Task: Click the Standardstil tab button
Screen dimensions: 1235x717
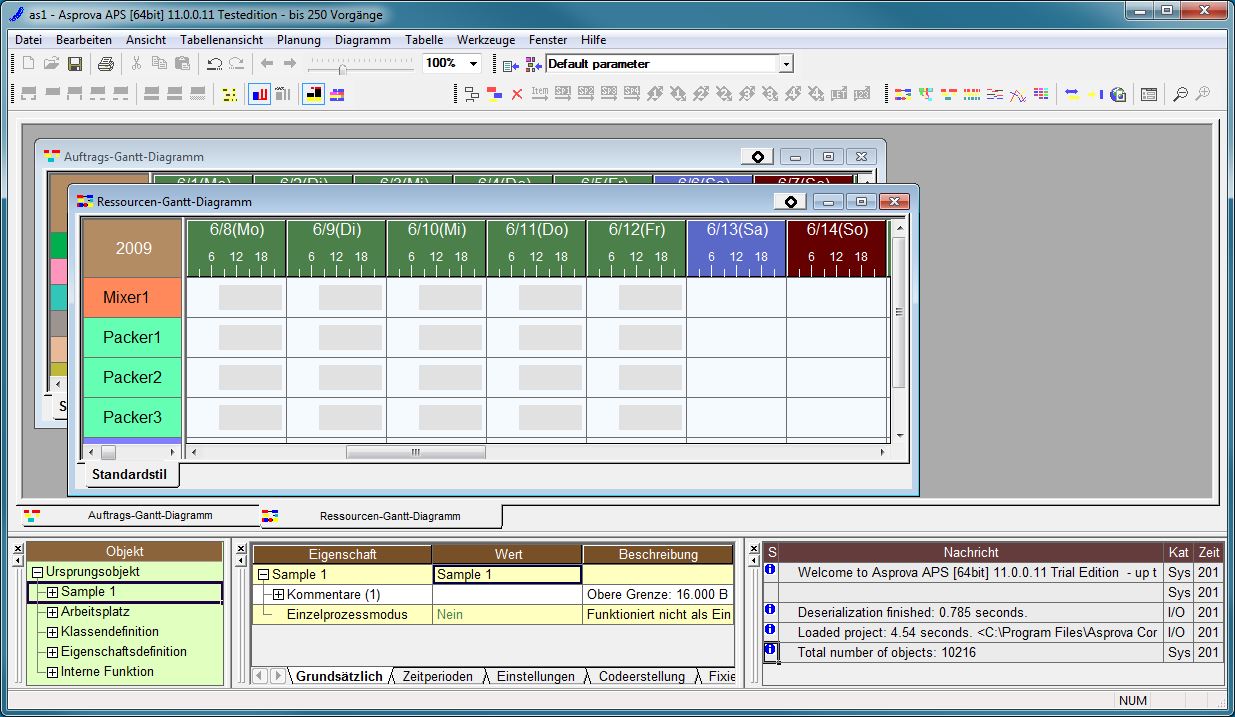Action: pyautogui.click(x=129, y=474)
